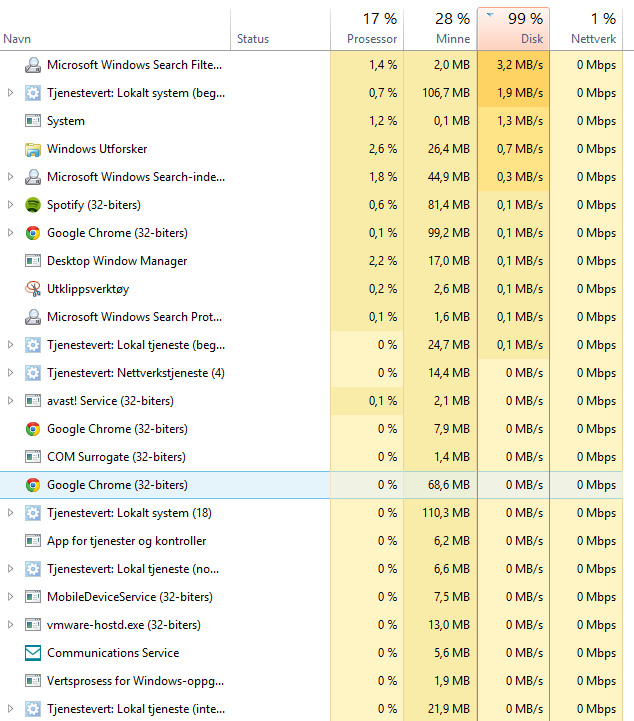The image size is (634, 721).
Task: Click the 2,2 % processor value
Action: coord(383,261)
